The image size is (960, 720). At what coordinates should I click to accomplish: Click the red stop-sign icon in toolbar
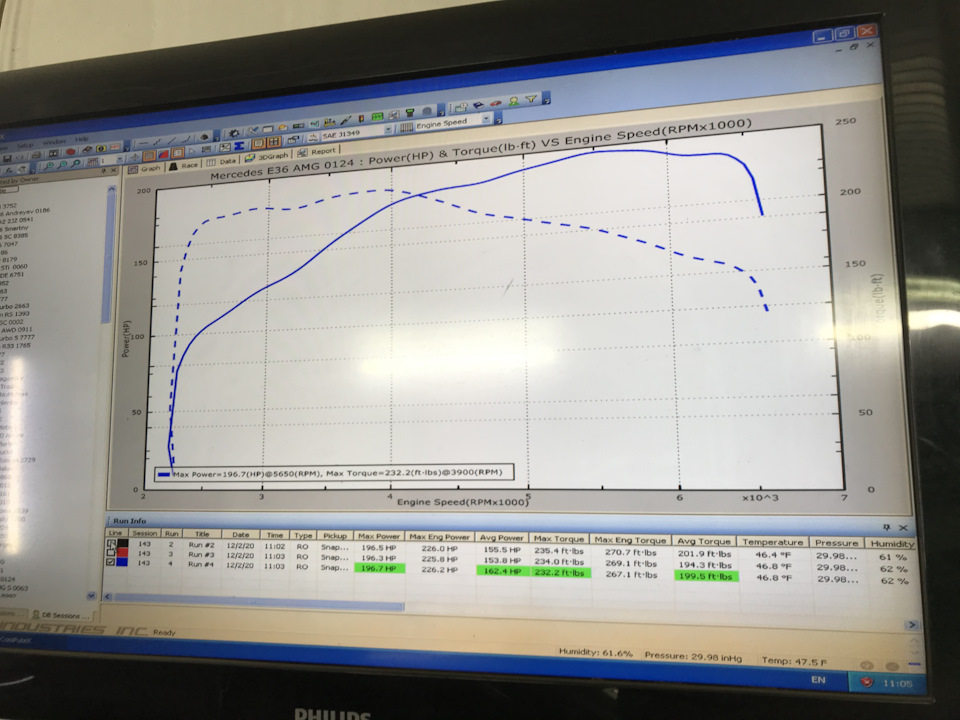(70, 151)
